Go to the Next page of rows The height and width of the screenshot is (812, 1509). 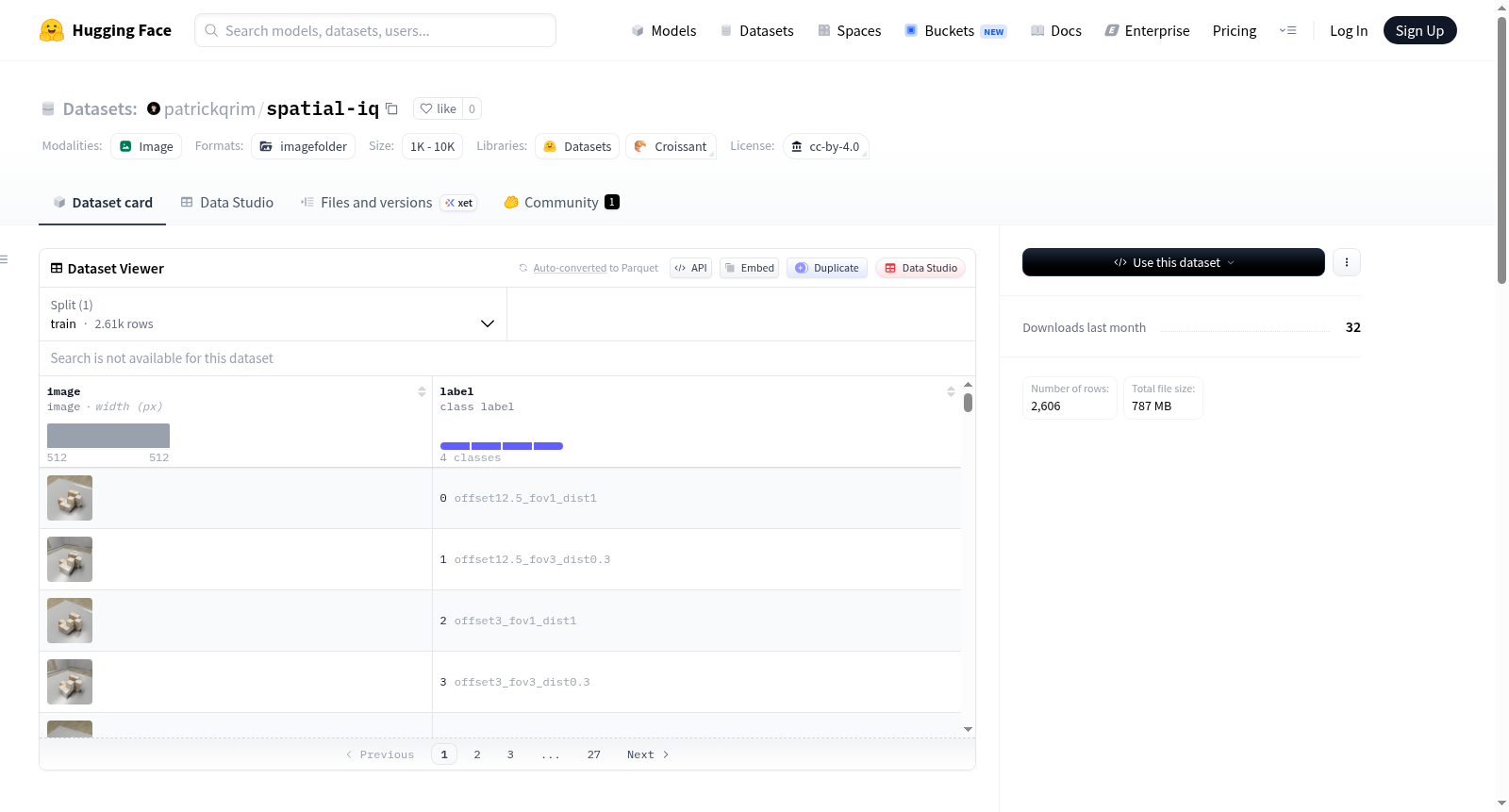coord(648,754)
